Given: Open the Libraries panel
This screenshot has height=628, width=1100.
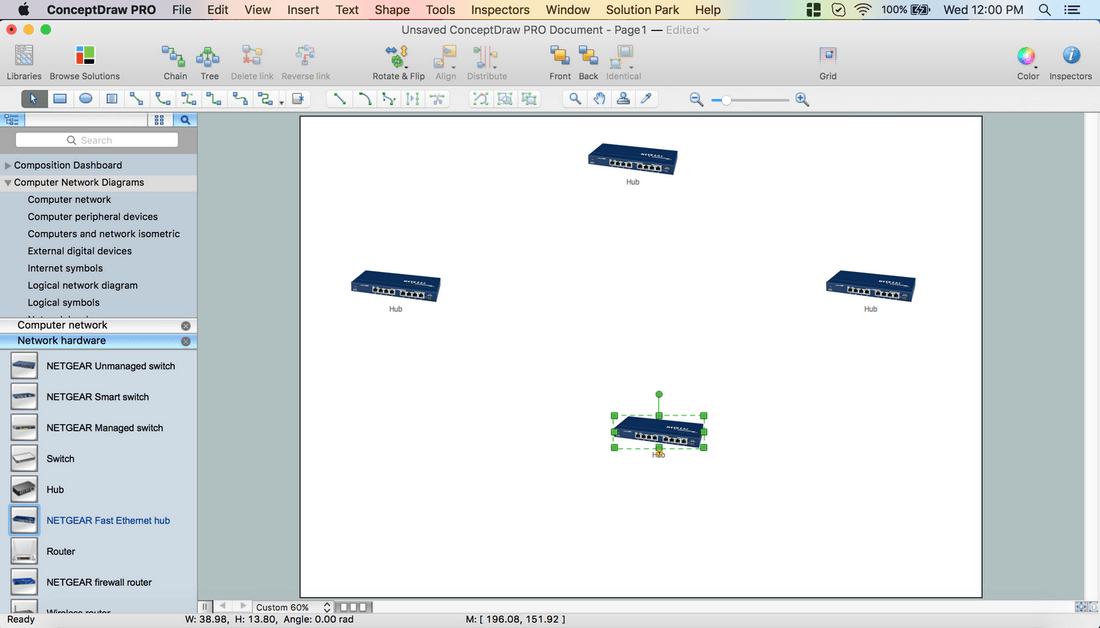Looking at the screenshot, I should (x=24, y=61).
